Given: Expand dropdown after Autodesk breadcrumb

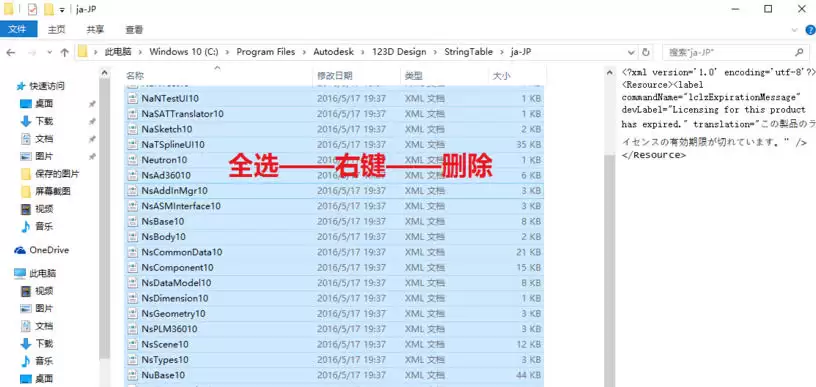Looking at the screenshot, I should pos(363,52).
